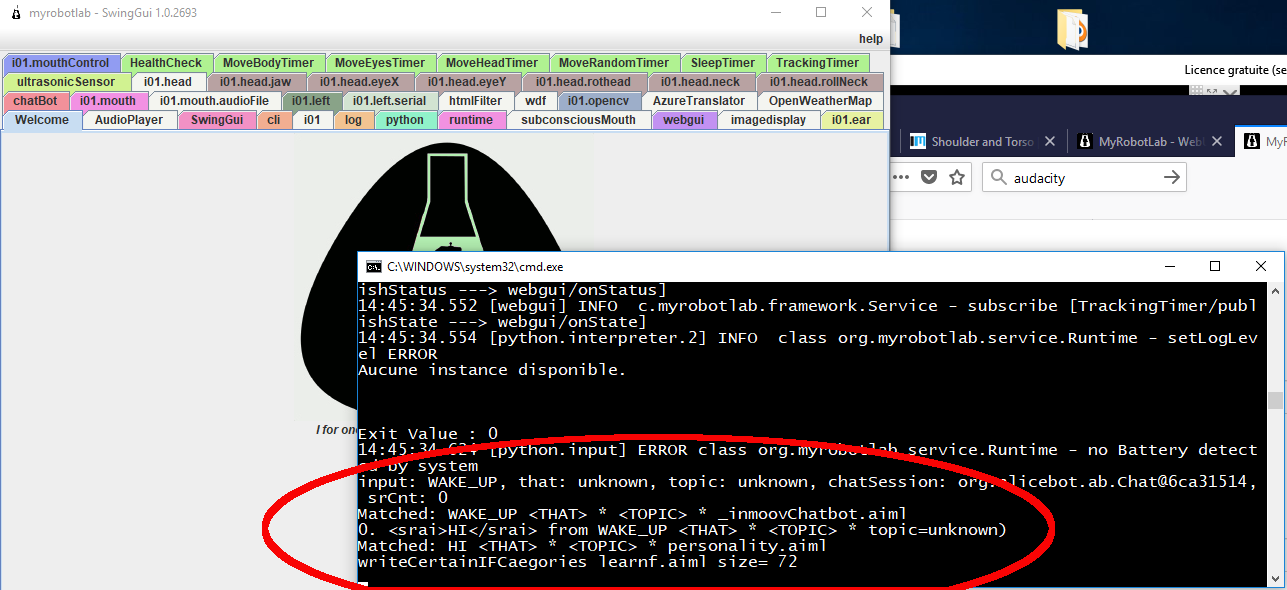The width and height of the screenshot is (1287, 590).
Task: Open MoveHeadTimer tab
Action: click(491, 63)
